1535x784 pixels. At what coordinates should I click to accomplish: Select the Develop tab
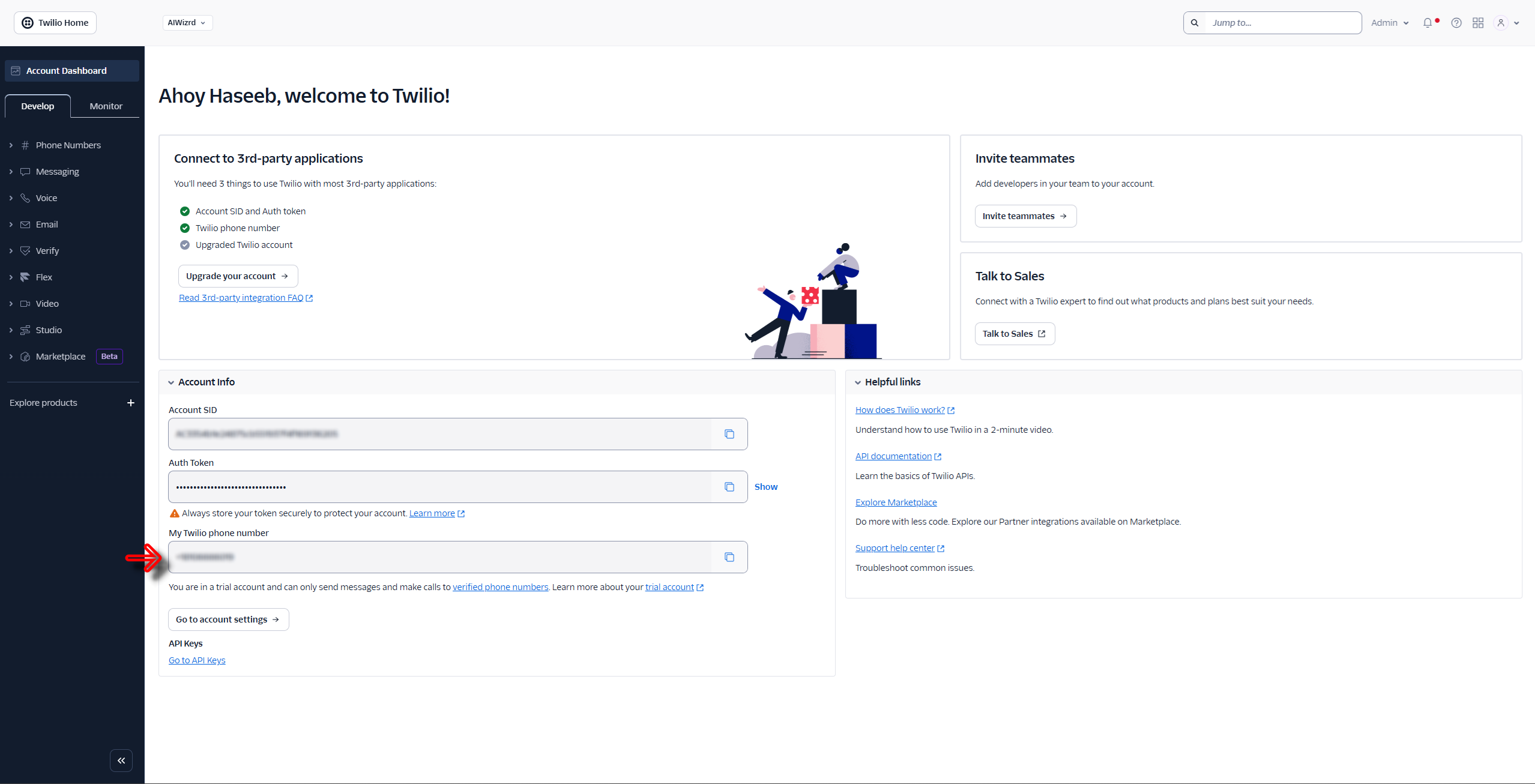click(x=38, y=106)
